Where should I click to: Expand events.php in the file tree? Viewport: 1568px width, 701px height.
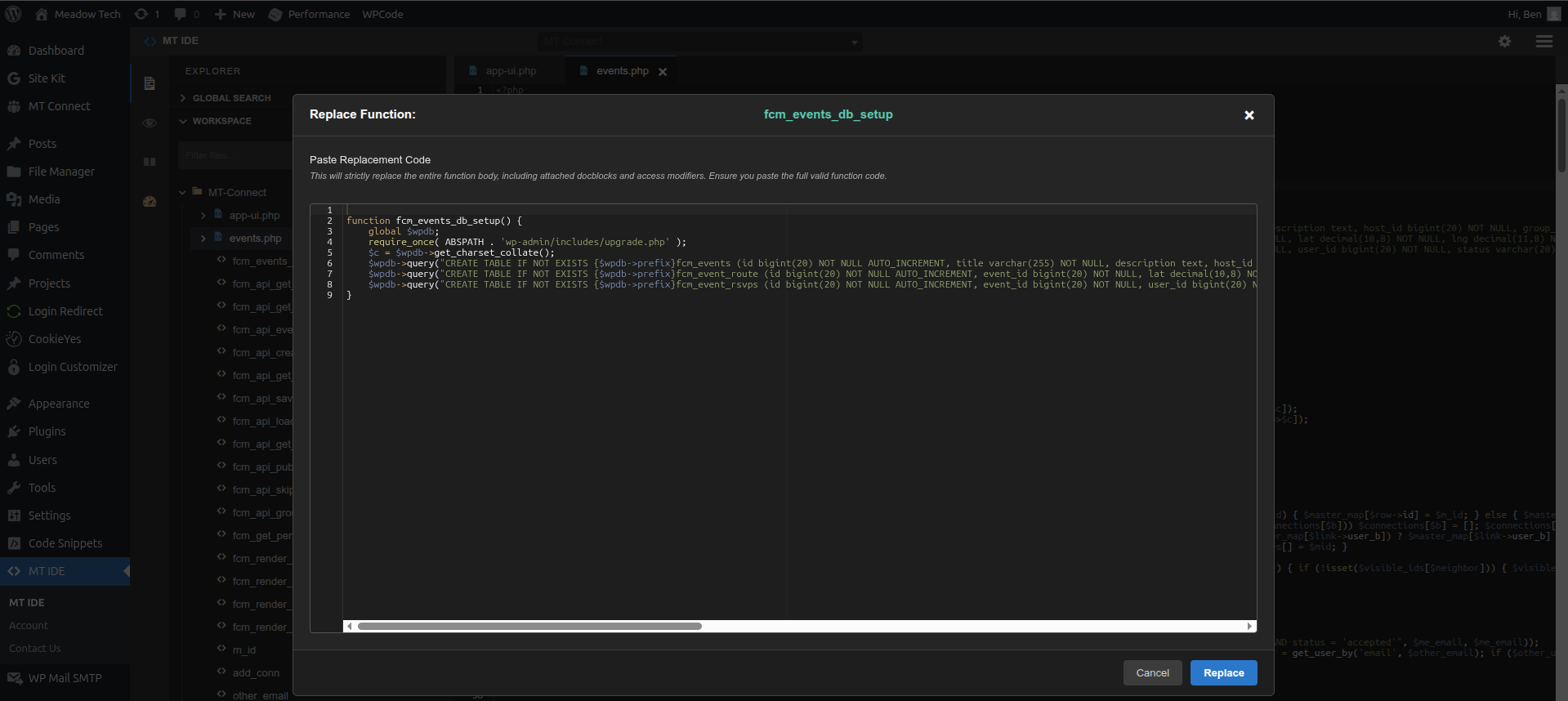point(203,239)
